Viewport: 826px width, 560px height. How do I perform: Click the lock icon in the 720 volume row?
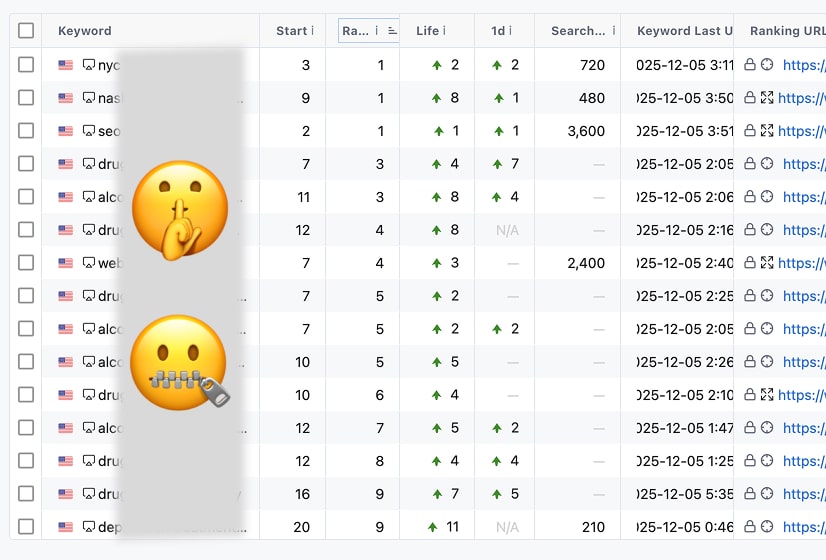750,65
